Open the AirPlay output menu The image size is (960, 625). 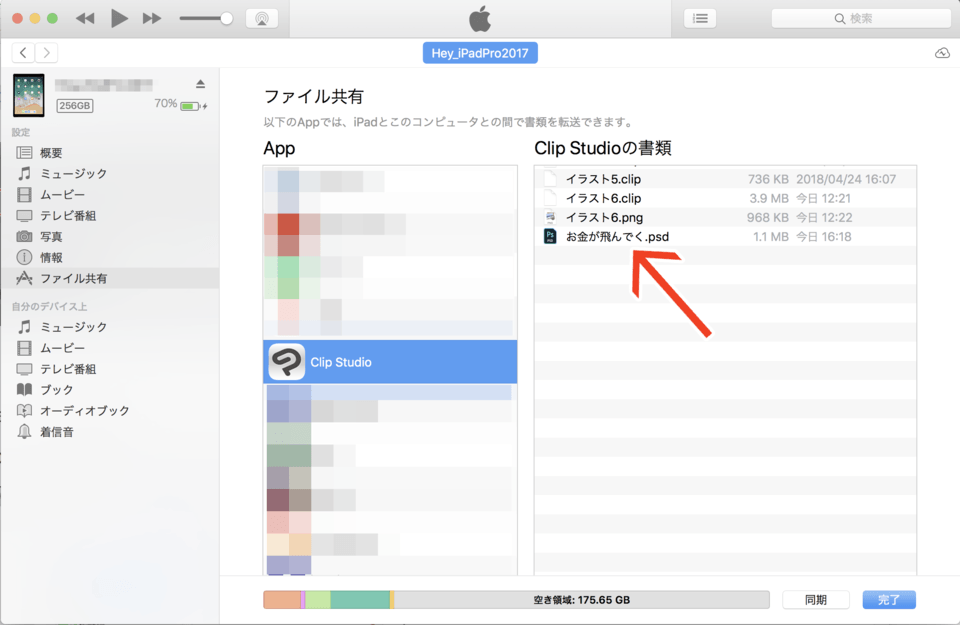pos(261,18)
